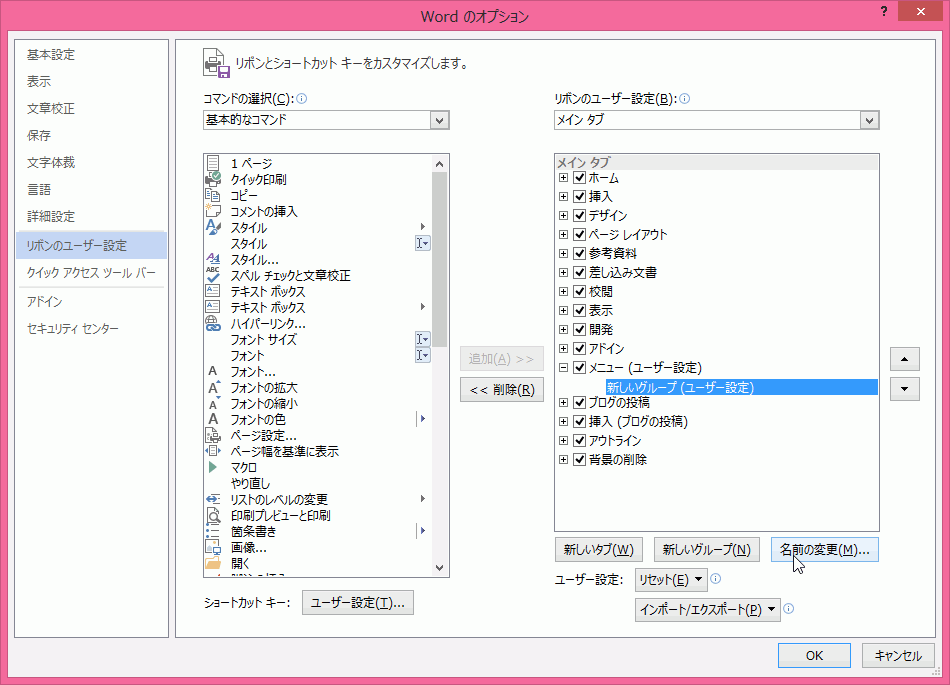Click the ページ設定... icon
The image size is (950, 685).
point(213,435)
